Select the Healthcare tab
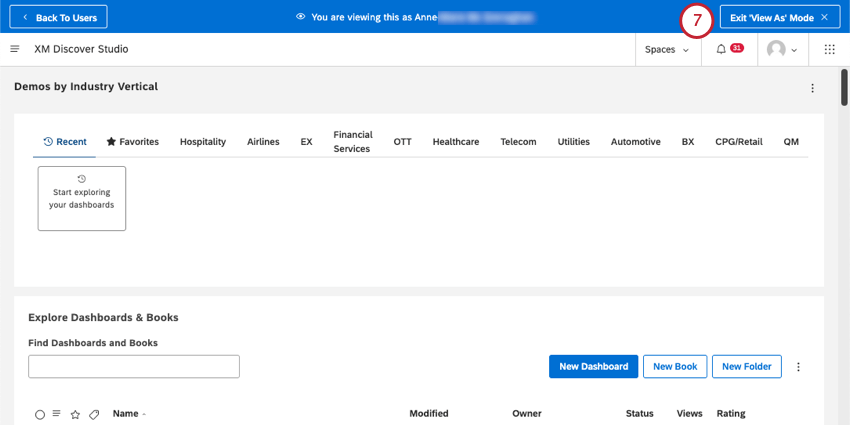850x425 pixels. pos(456,142)
